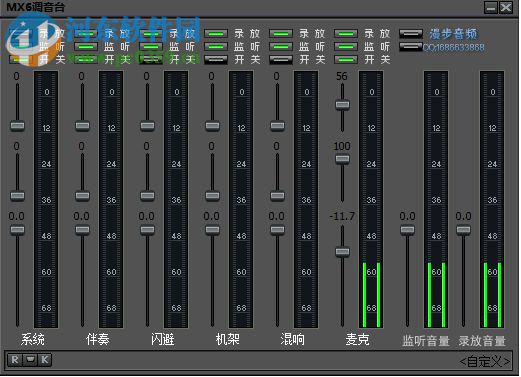Toggle 监听 for the 闪避 channel
Image resolution: width=521 pixels, height=377 pixels.
[151, 47]
